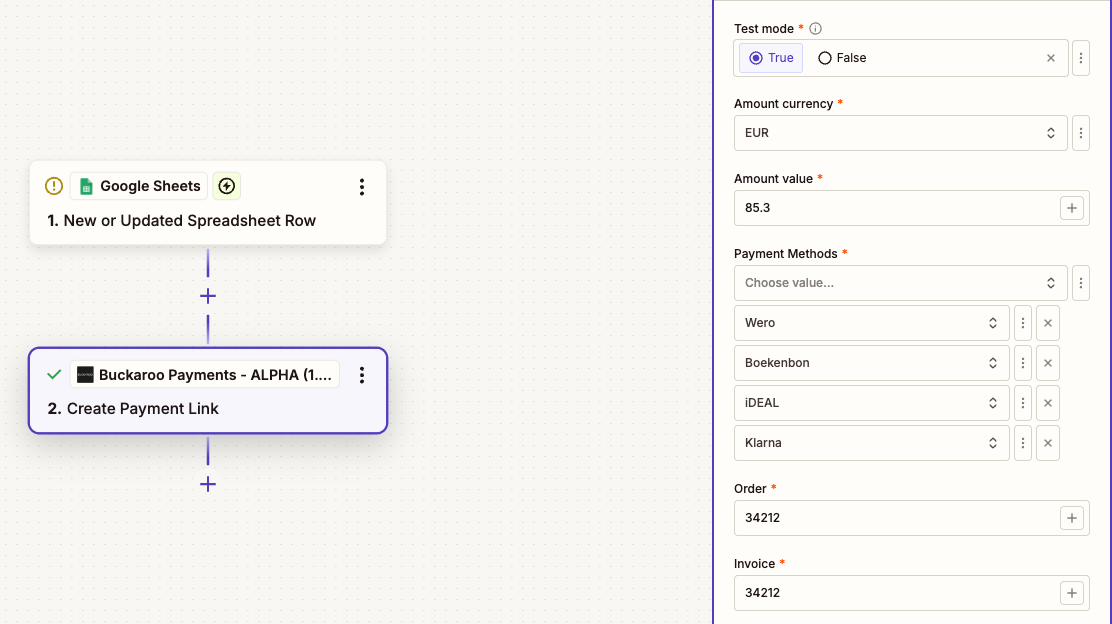Click the Google Sheets app icon
Screen dimensions: 1112x624
(x=86, y=186)
